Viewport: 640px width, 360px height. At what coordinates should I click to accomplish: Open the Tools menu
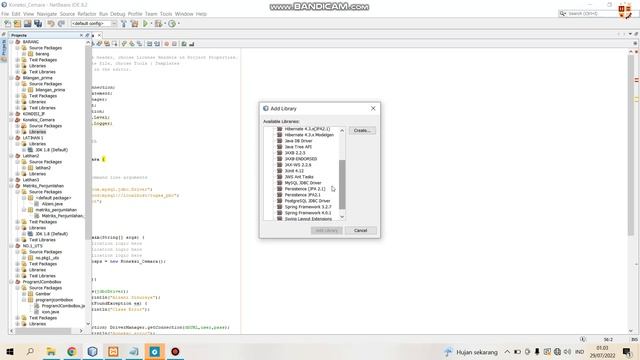[166, 14]
